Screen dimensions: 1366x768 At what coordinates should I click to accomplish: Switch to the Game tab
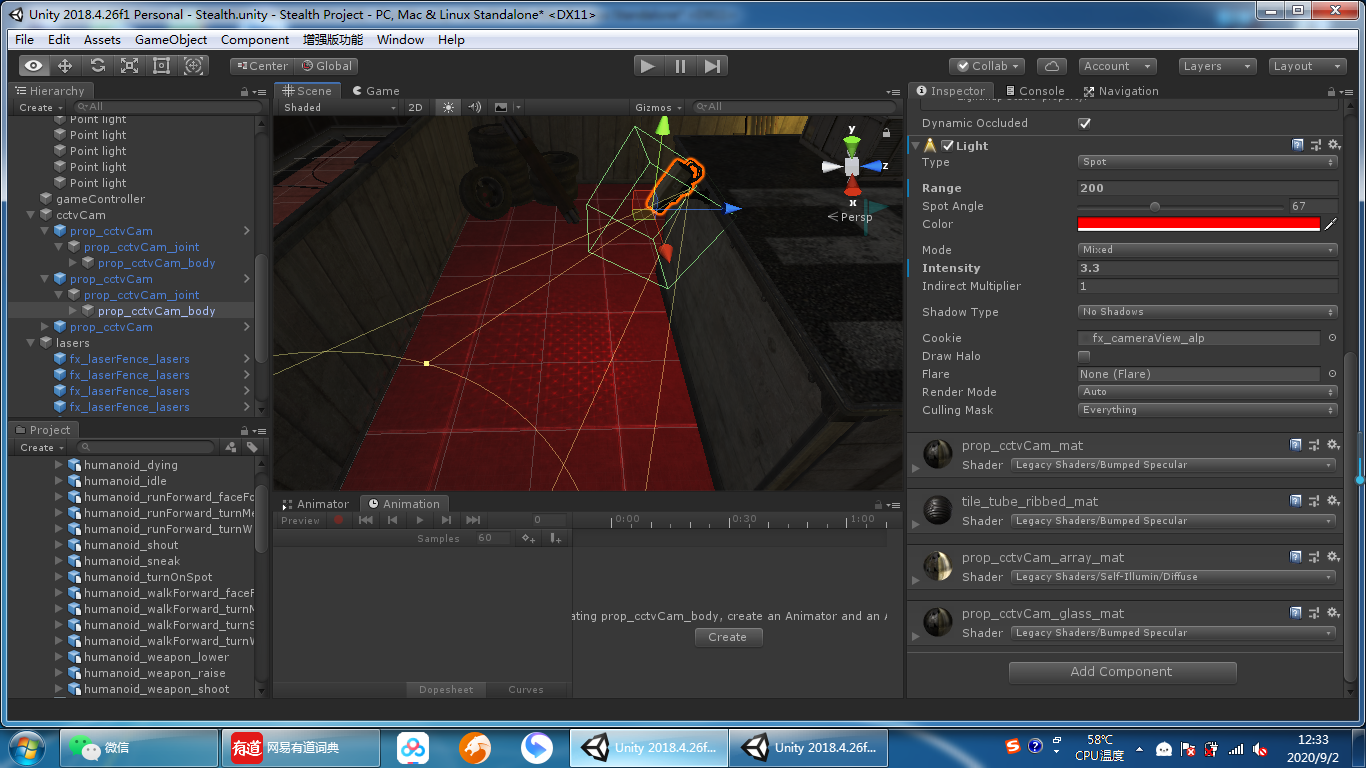coord(375,91)
